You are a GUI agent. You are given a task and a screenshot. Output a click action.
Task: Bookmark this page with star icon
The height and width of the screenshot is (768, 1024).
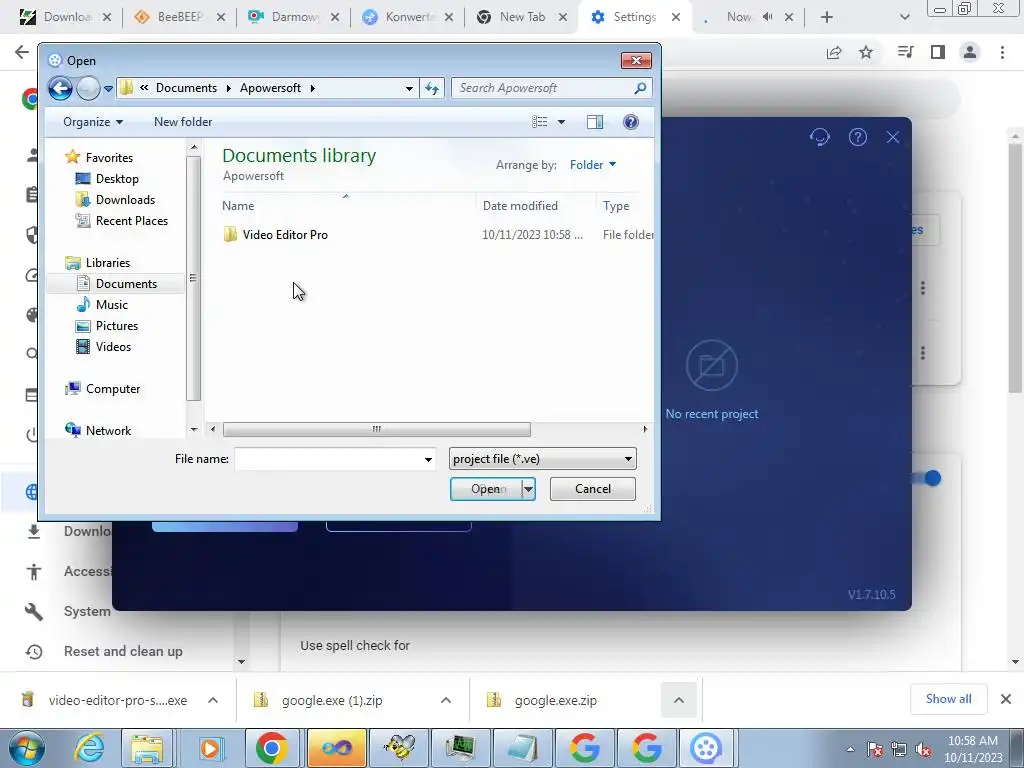pos(866,52)
